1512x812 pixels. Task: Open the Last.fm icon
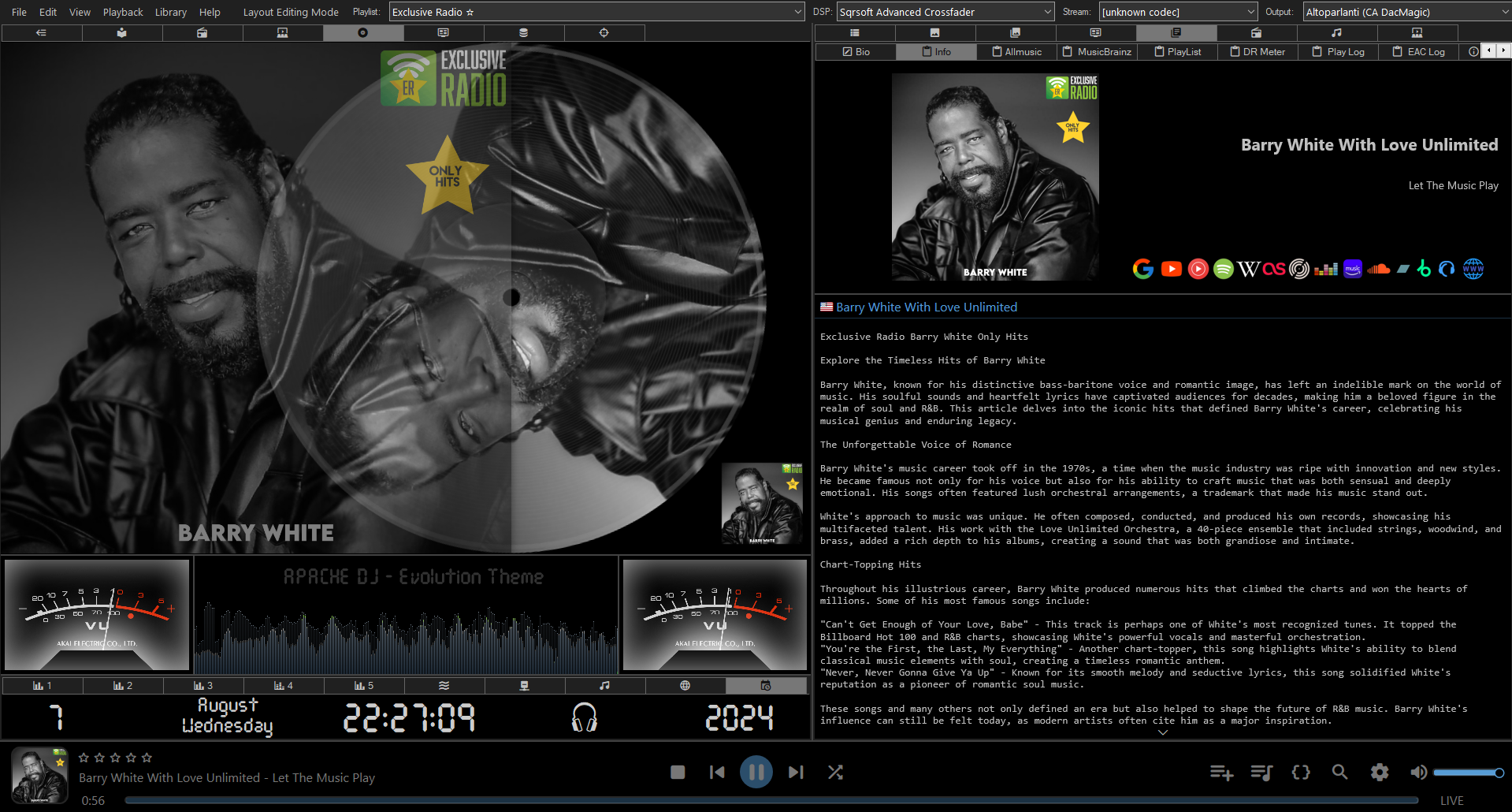tap(1274, 269)
